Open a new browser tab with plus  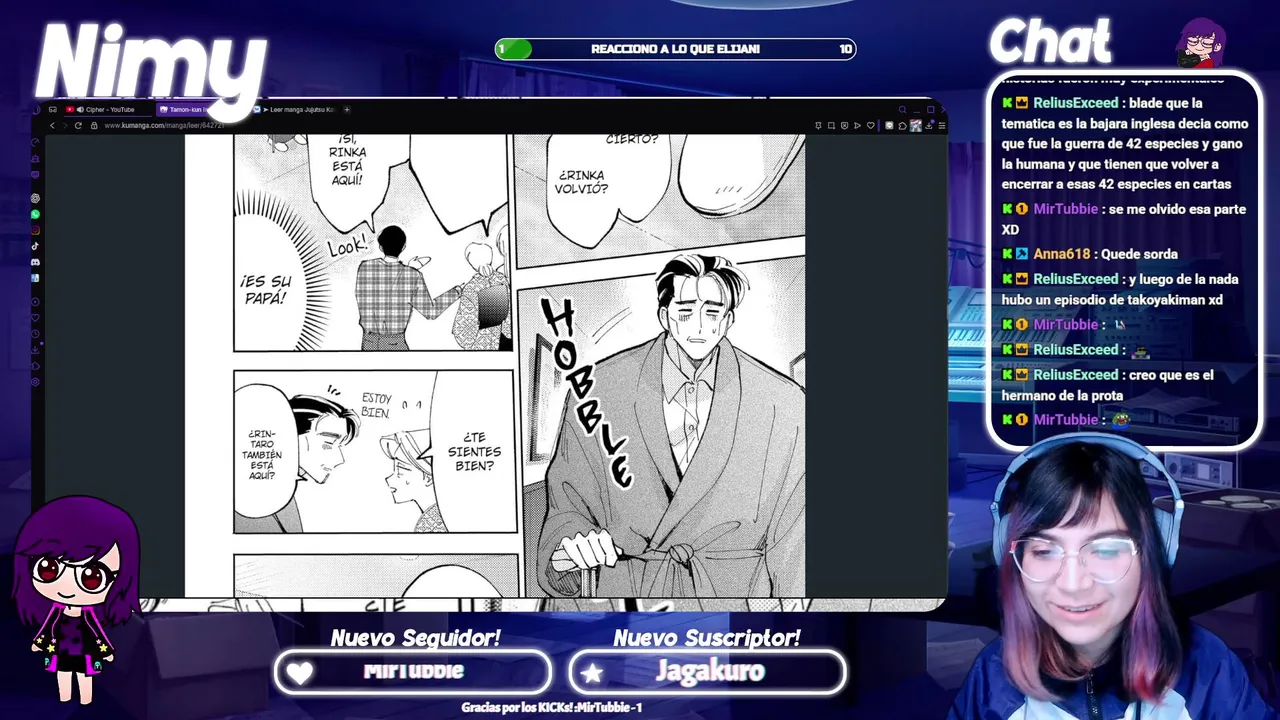point(347,109)
